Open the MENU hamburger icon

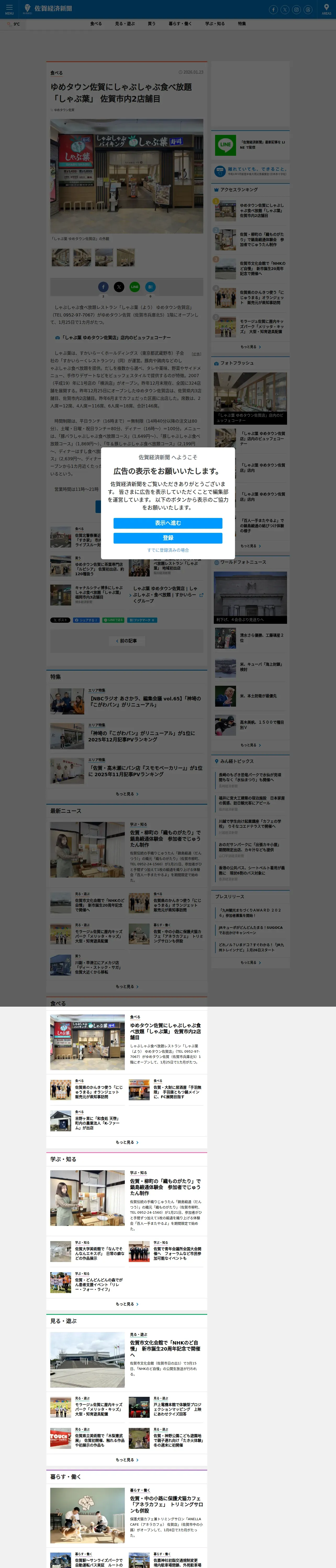pos(9,9)
